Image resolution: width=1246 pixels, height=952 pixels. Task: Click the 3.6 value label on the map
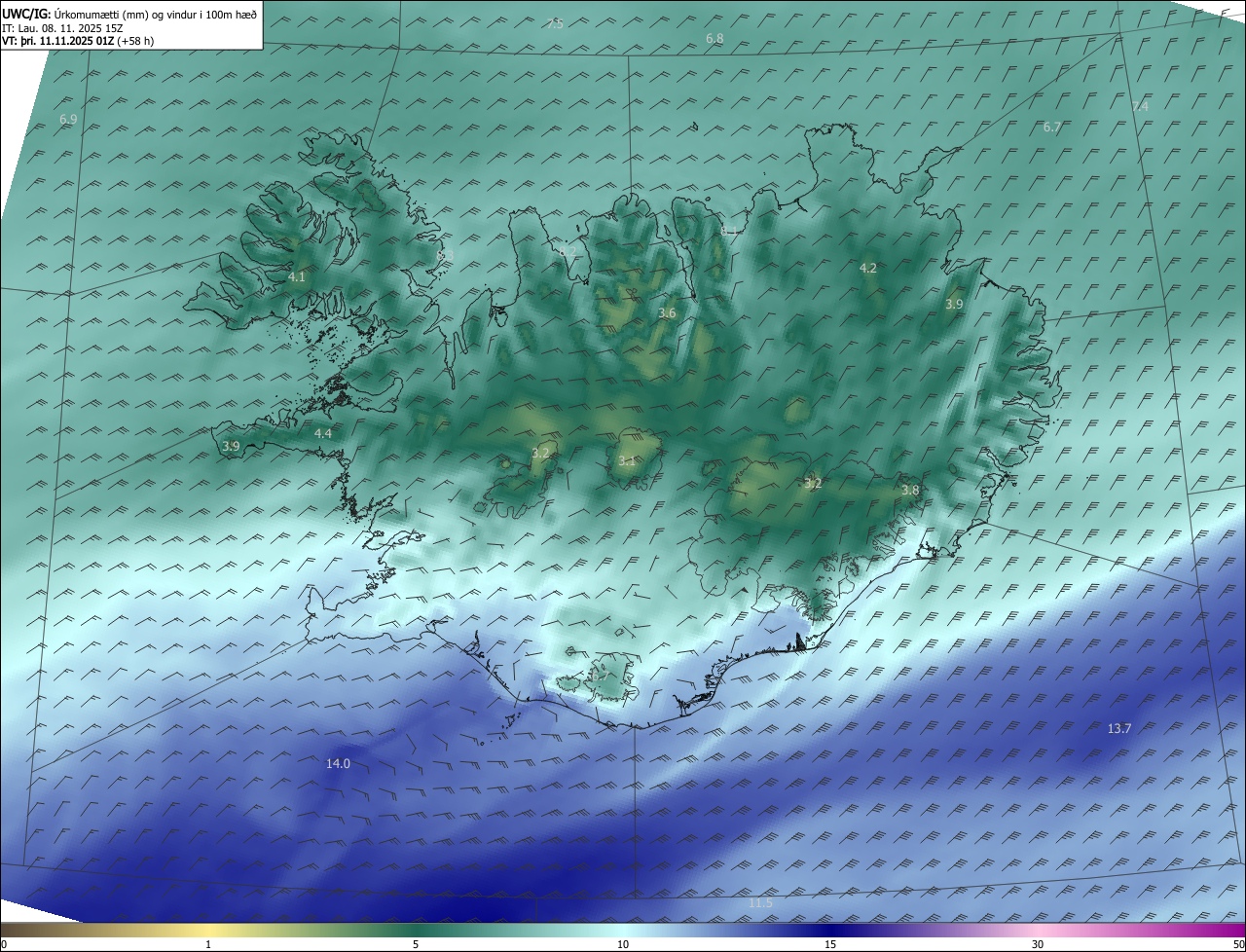pos(667,313)
